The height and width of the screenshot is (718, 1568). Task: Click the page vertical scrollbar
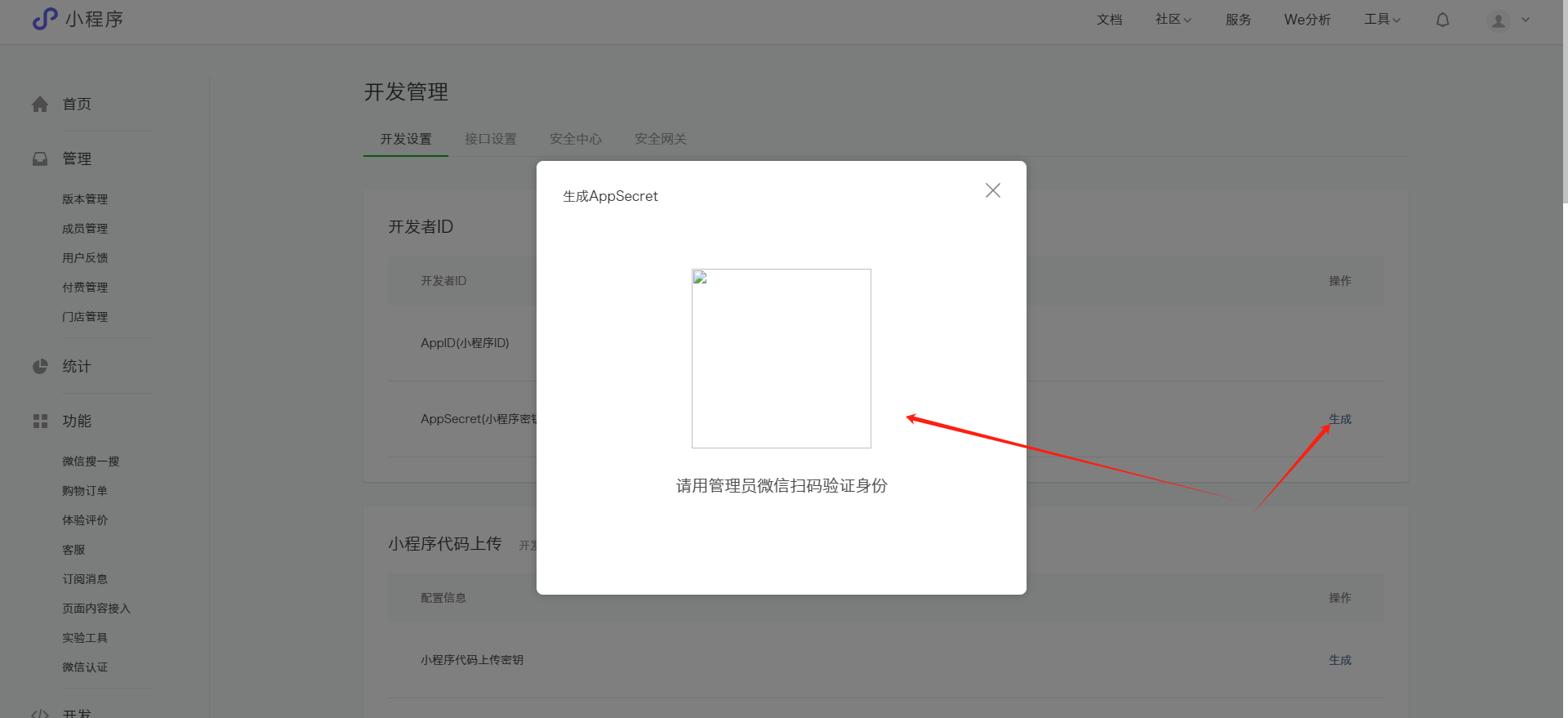pos(1566,101)
